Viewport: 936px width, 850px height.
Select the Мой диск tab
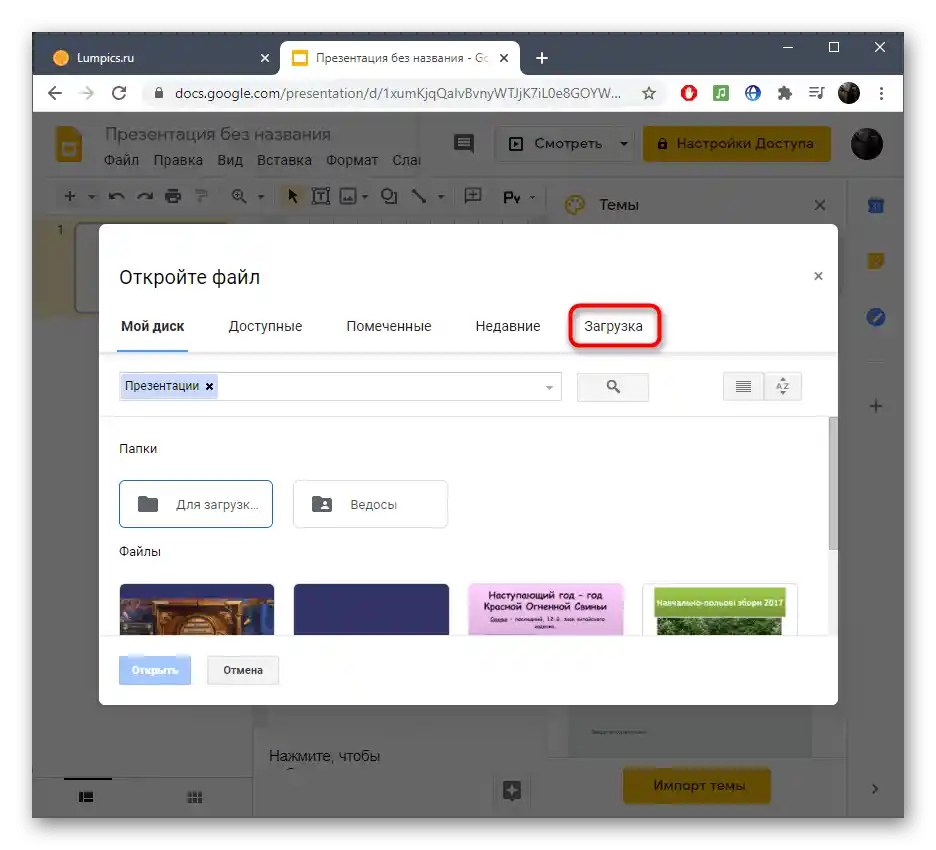(152, 327)
